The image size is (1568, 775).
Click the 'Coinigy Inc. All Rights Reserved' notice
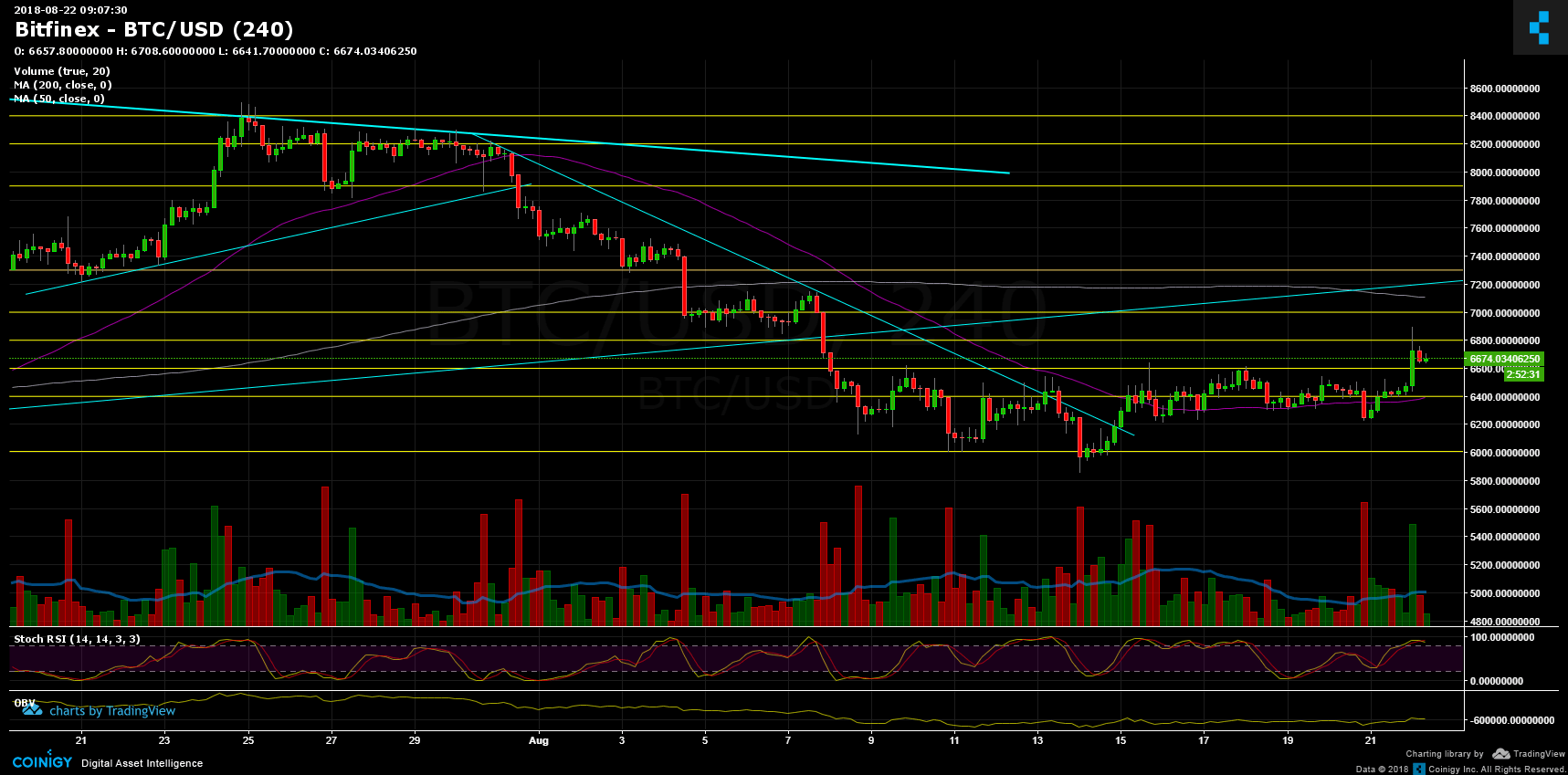(x=1497, y=770)
